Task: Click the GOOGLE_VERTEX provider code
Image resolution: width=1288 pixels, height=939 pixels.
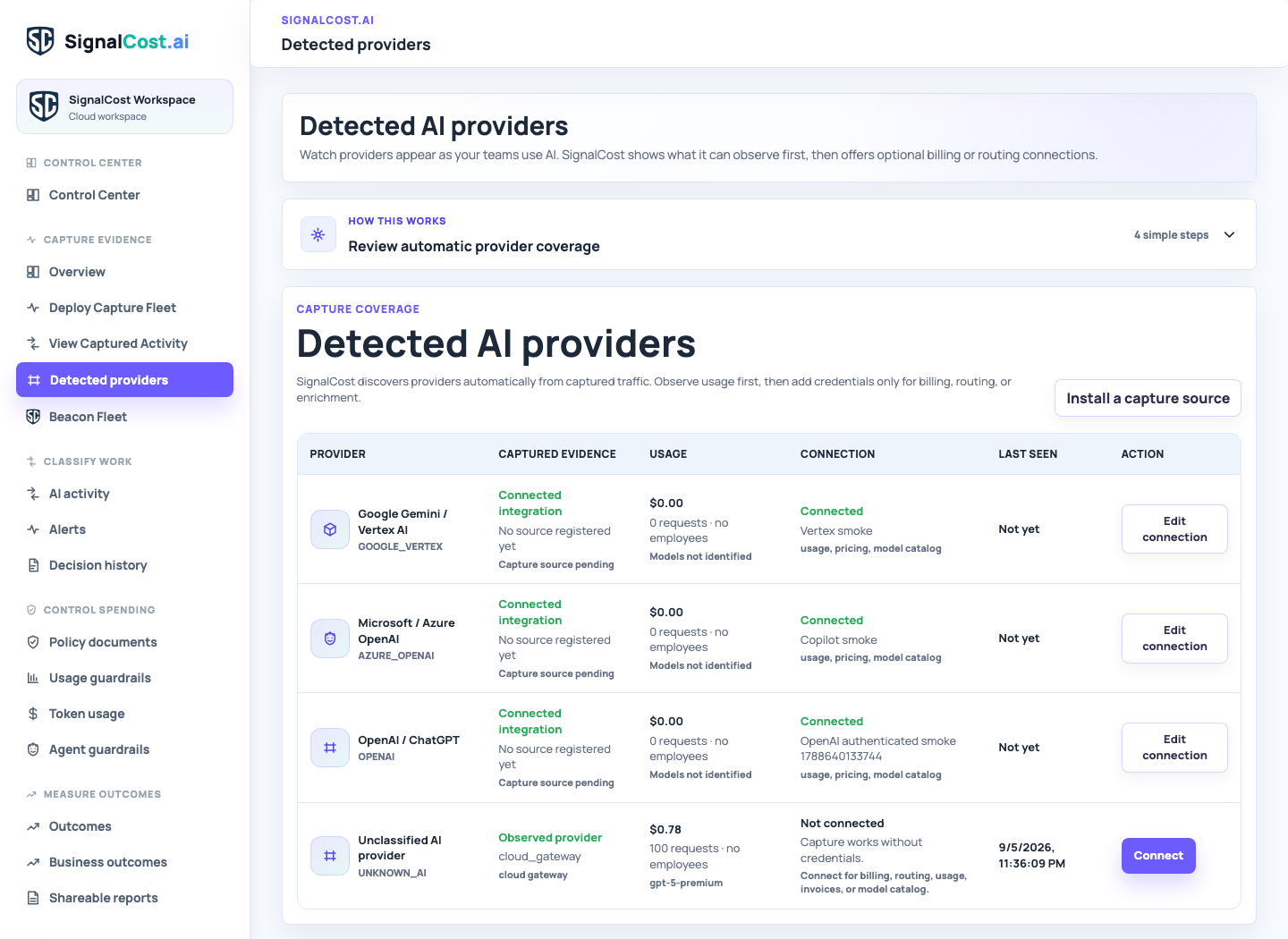Action: 400,546
